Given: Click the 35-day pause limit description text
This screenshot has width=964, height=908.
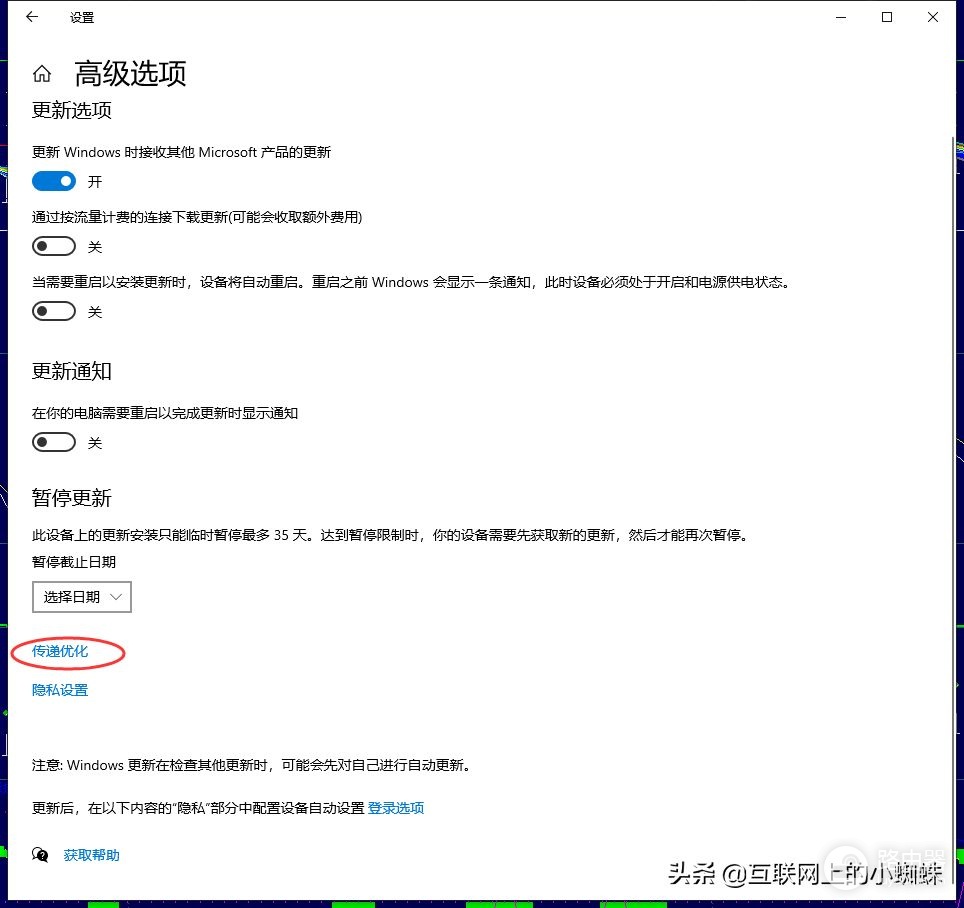Looking at the screenshot, I should 392,535.
